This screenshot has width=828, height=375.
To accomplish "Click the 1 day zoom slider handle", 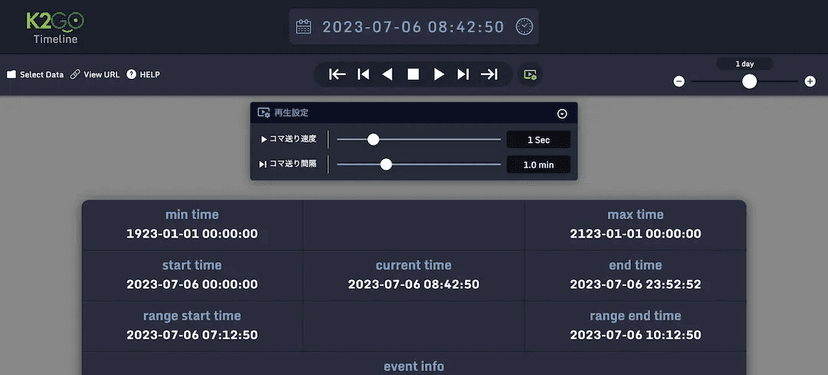I will 749,81.
